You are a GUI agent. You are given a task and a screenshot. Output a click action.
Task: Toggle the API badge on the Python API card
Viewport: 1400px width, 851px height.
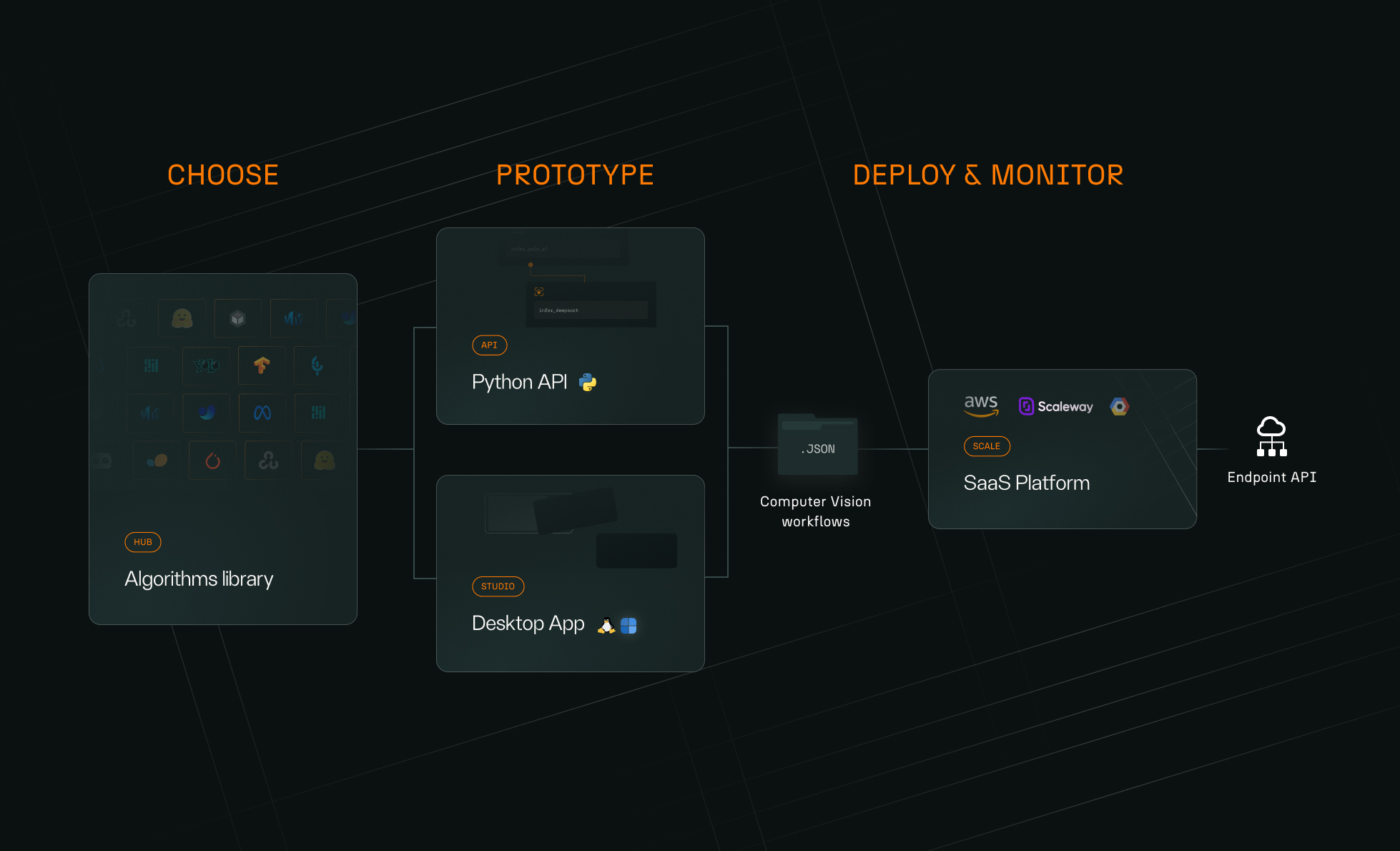[x=489, y=345]
